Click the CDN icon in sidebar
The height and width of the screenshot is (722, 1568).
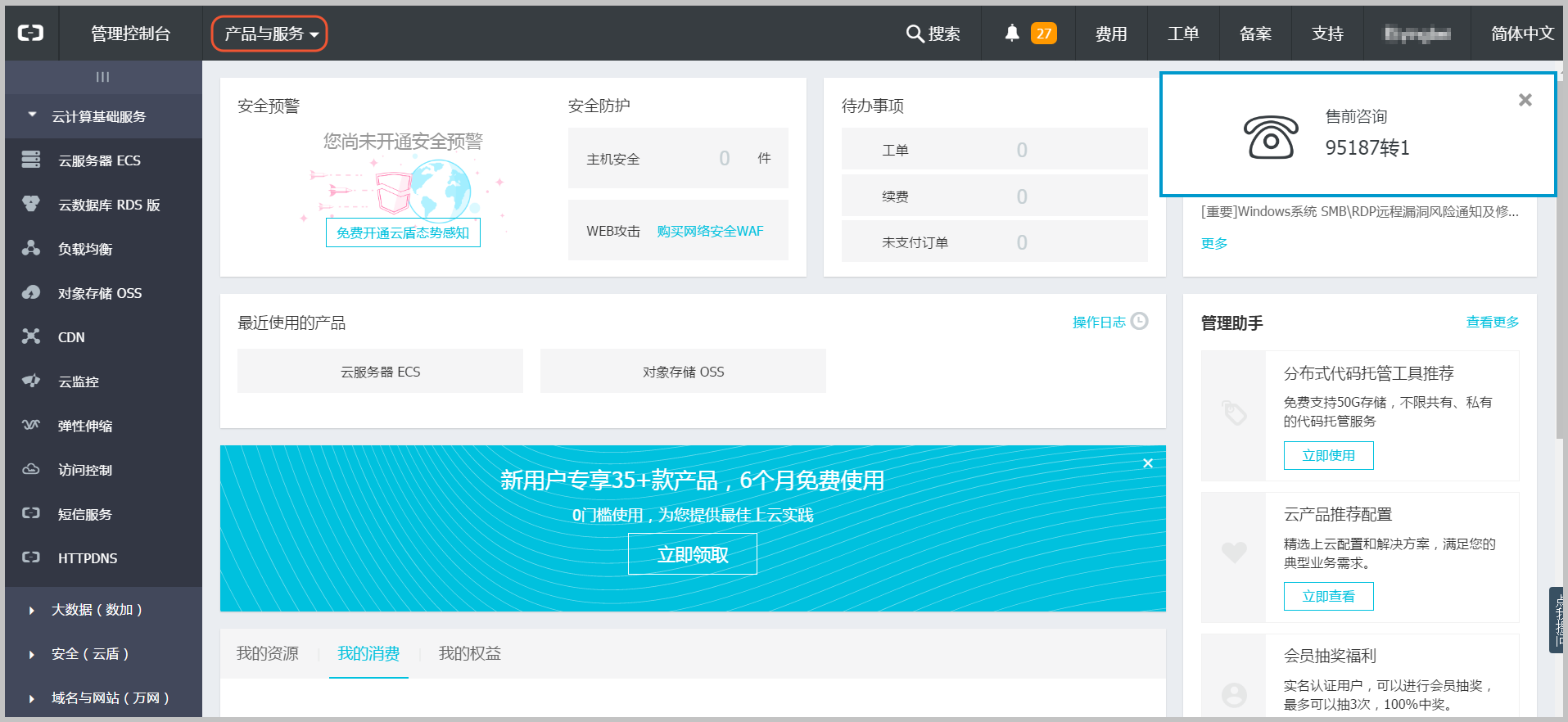point(31,336)
